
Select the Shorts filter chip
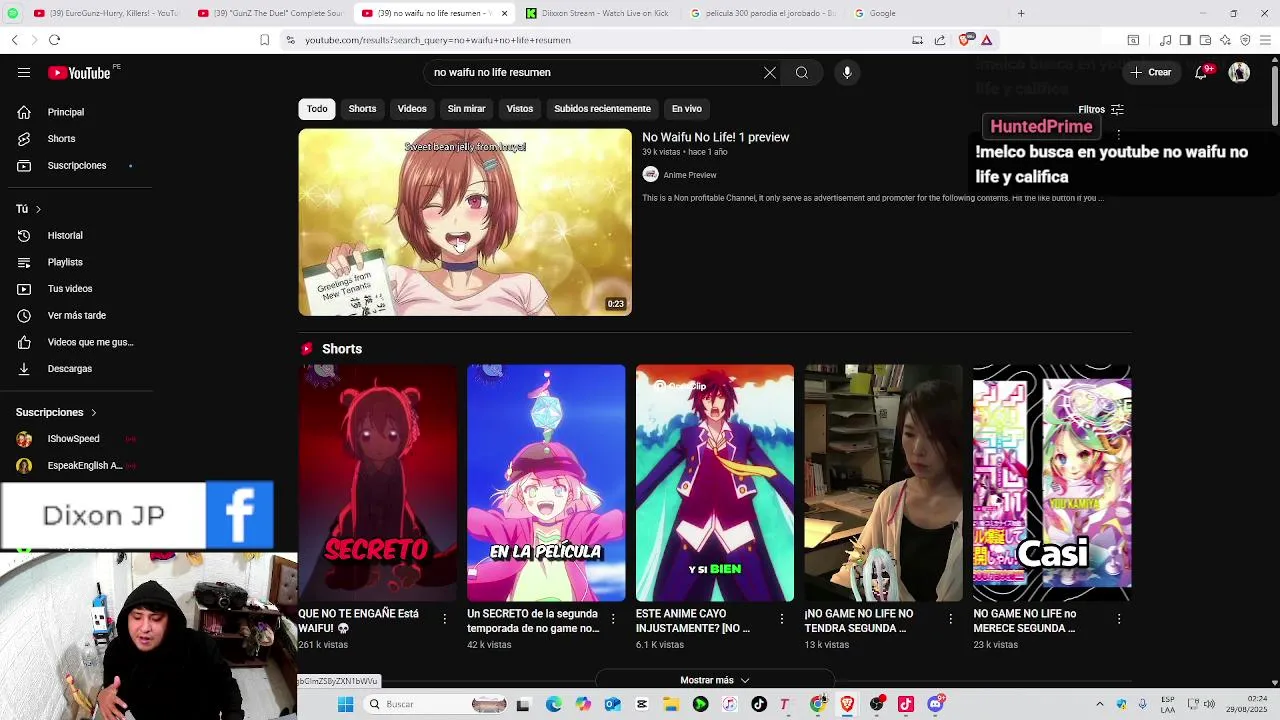pyautogui.click(x=362, y=108)
